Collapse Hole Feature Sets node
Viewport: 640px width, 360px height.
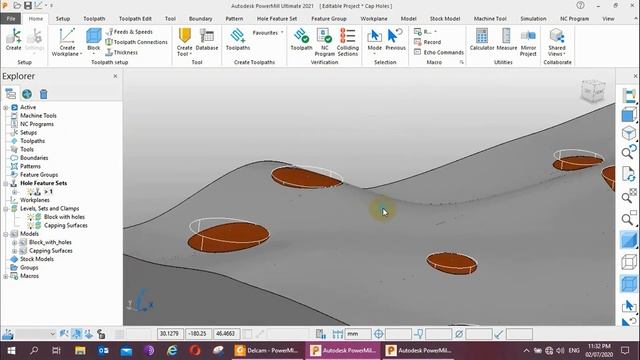coord(6,183)
